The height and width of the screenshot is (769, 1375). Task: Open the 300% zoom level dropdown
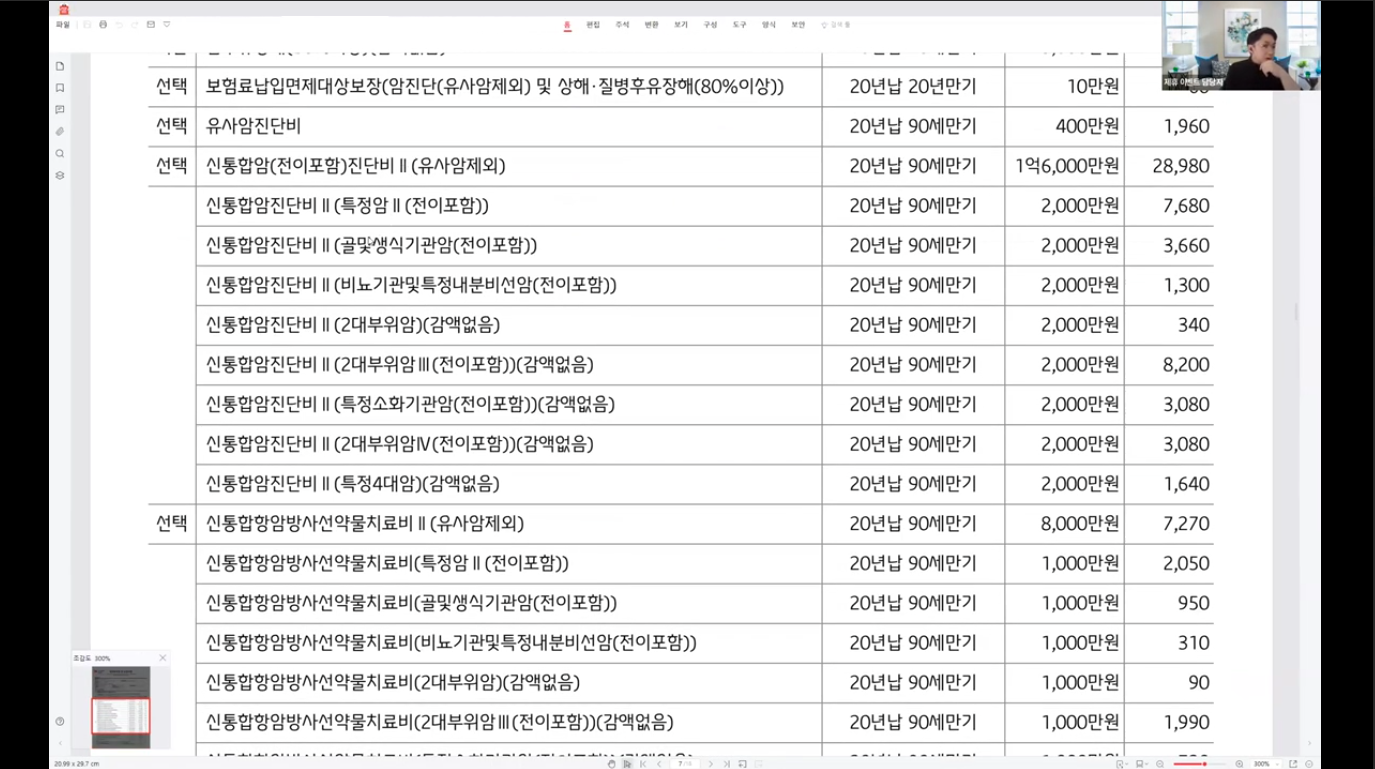point(1265,763)
